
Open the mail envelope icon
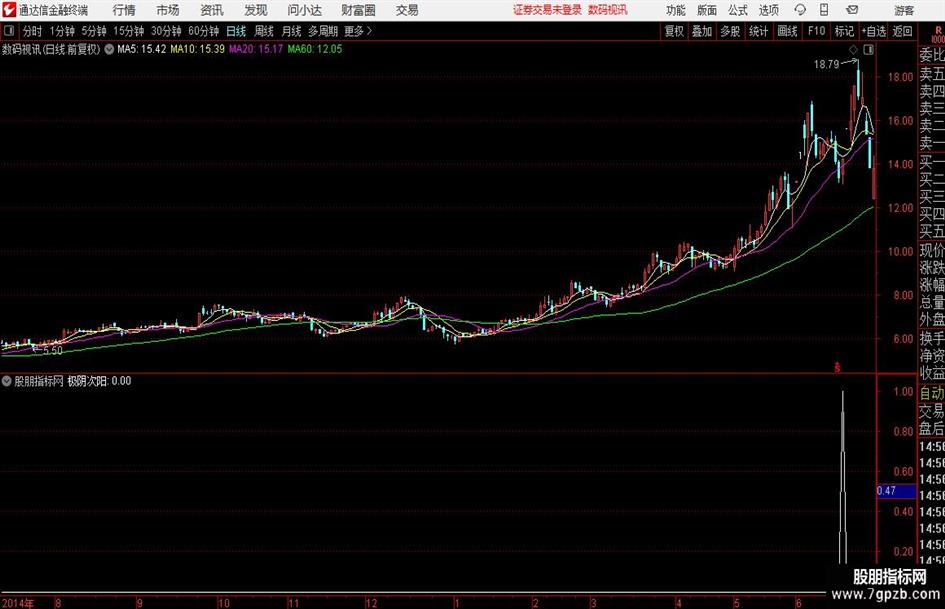852,10
